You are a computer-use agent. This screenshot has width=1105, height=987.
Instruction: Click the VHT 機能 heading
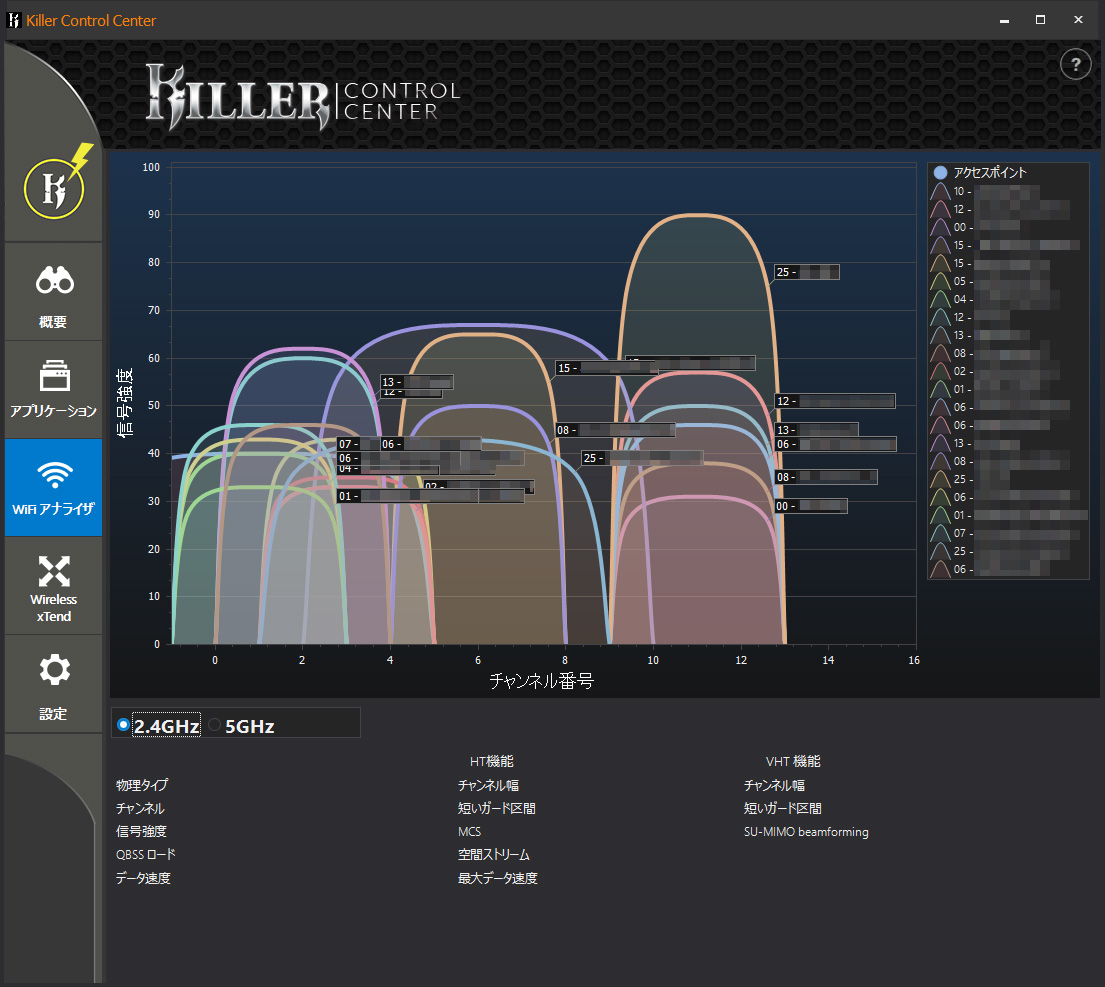click(794, 762)
